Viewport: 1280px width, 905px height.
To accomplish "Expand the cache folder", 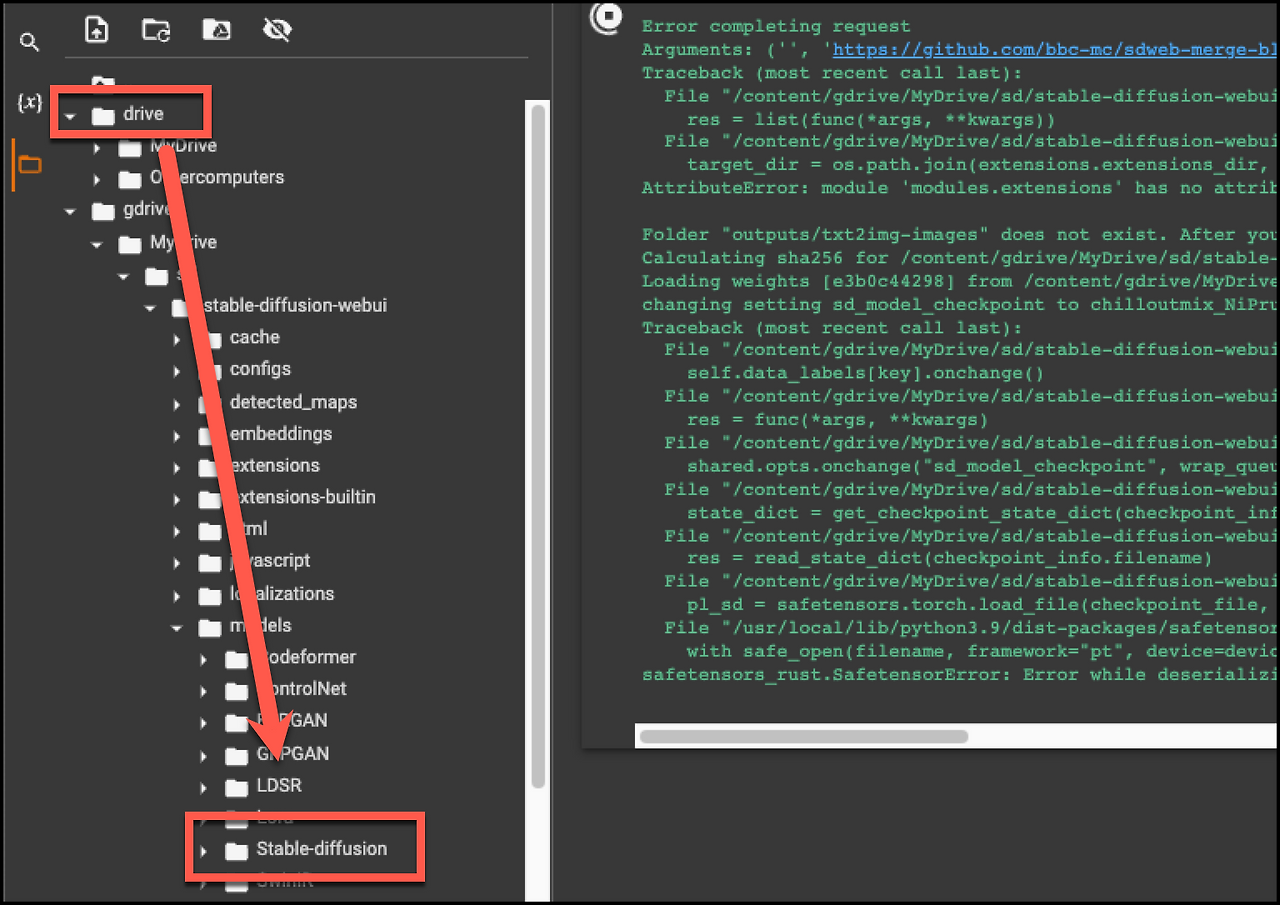I will [x=177, y=339].
